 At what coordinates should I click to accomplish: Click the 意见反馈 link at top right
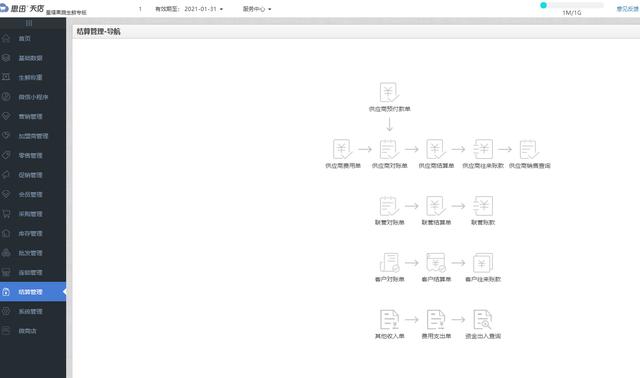pos(627,9)
